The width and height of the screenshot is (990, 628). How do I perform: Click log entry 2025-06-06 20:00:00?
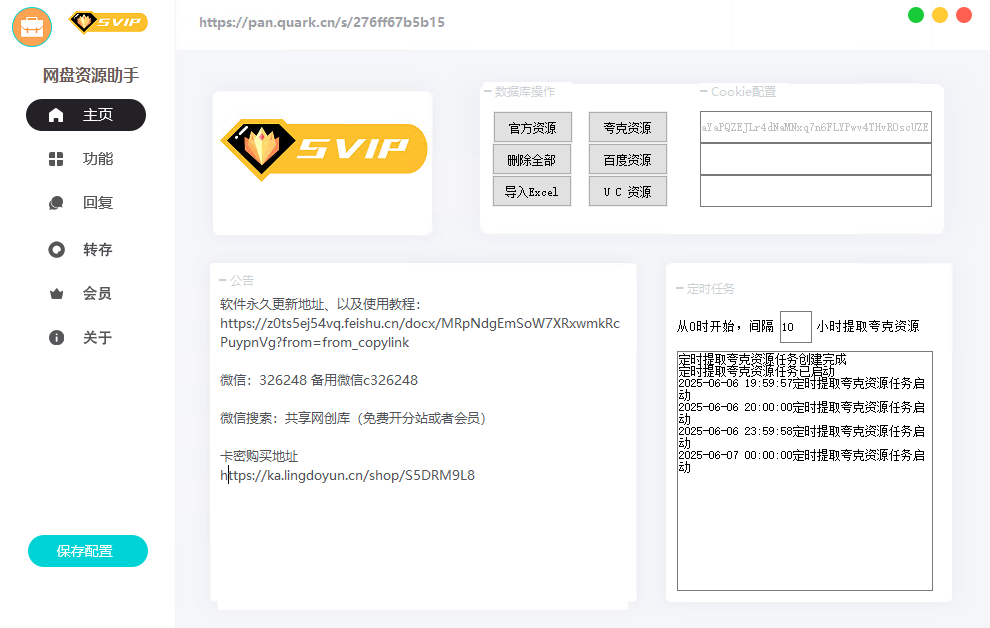click(x=802, y=413)
